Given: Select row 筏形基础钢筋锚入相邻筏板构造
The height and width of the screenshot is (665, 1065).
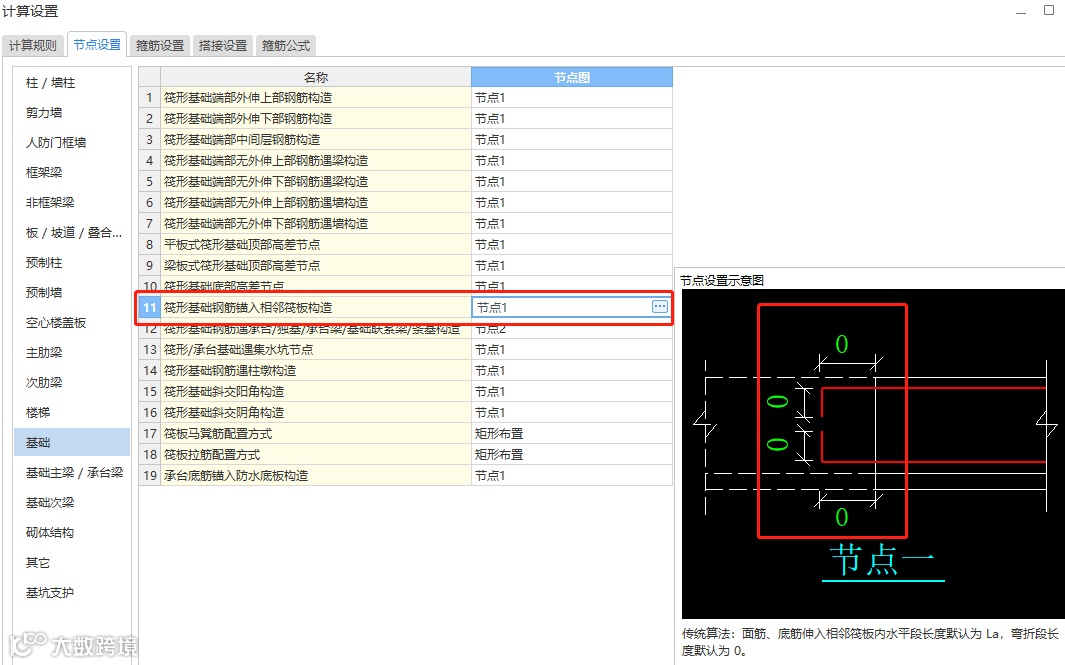Looking at the screenshot, I should point(315,308).
